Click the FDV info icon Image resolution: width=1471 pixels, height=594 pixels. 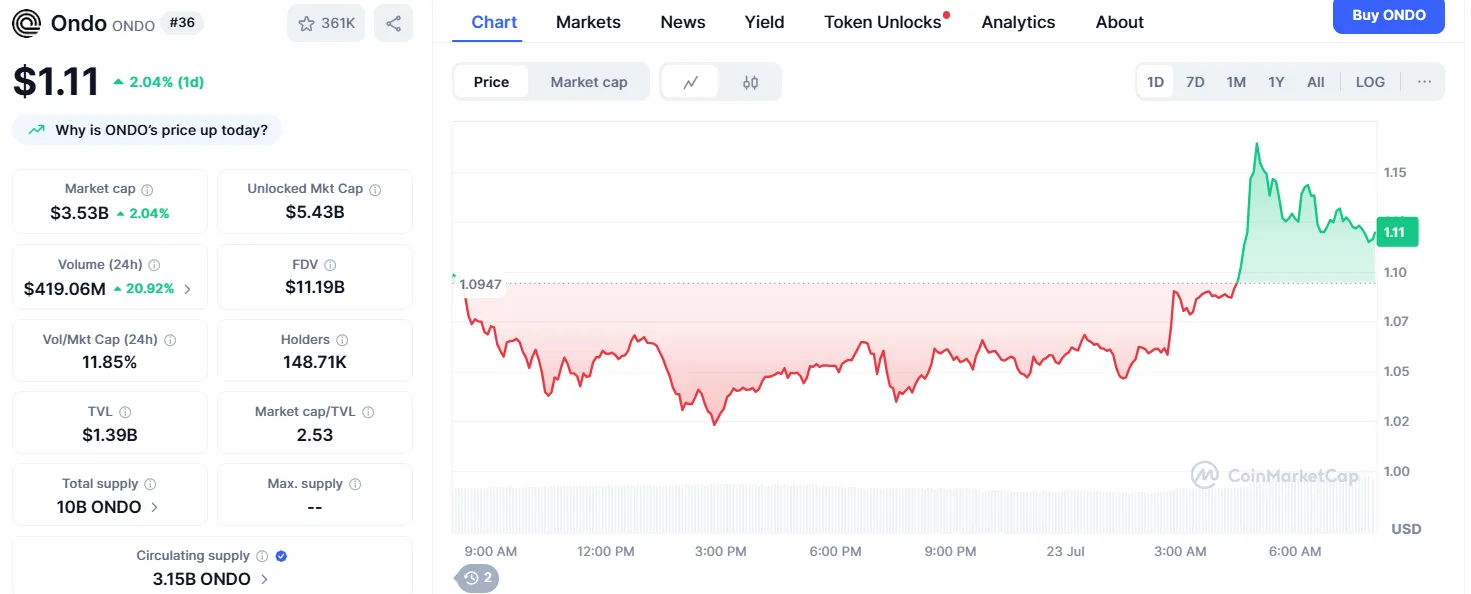tap(330, 265)
